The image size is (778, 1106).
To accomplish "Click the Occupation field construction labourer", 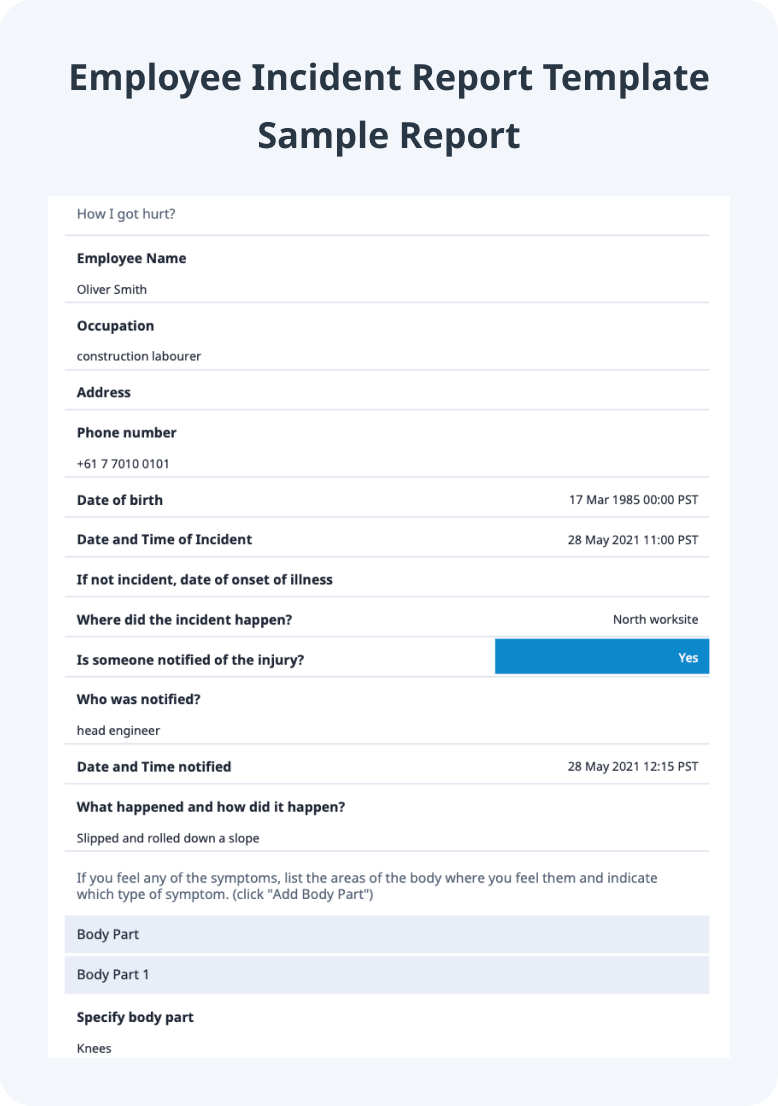I will [x=139, y=356].
